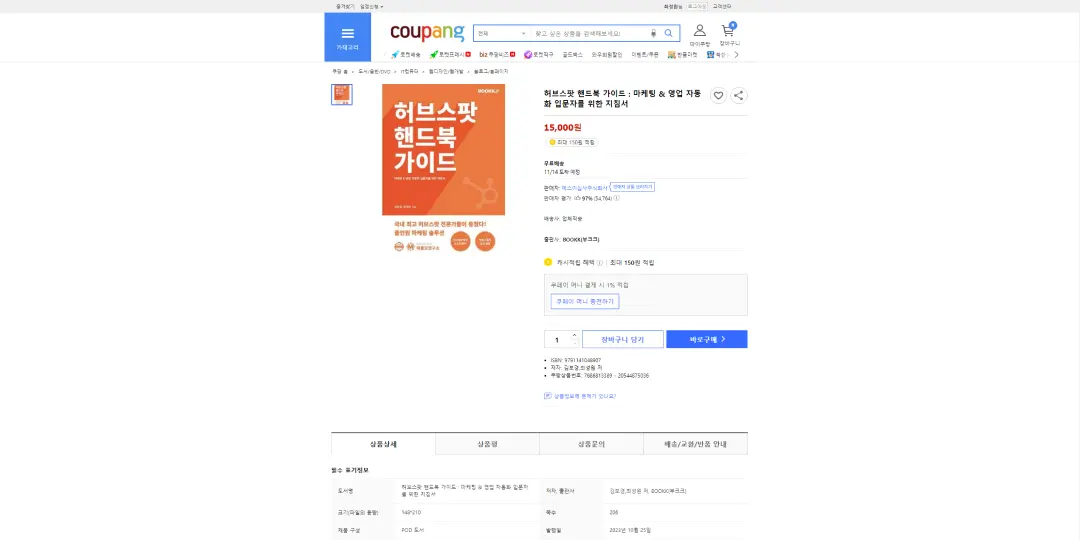1080x540 pixels.
Task: Open the seller name link
Action: (x=585, y=187)
